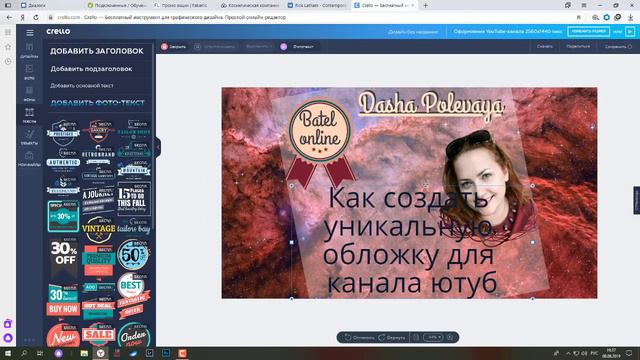
Task: Open browser downloads arrow icon
Action: pyautogui.click(x=631, y=18)
